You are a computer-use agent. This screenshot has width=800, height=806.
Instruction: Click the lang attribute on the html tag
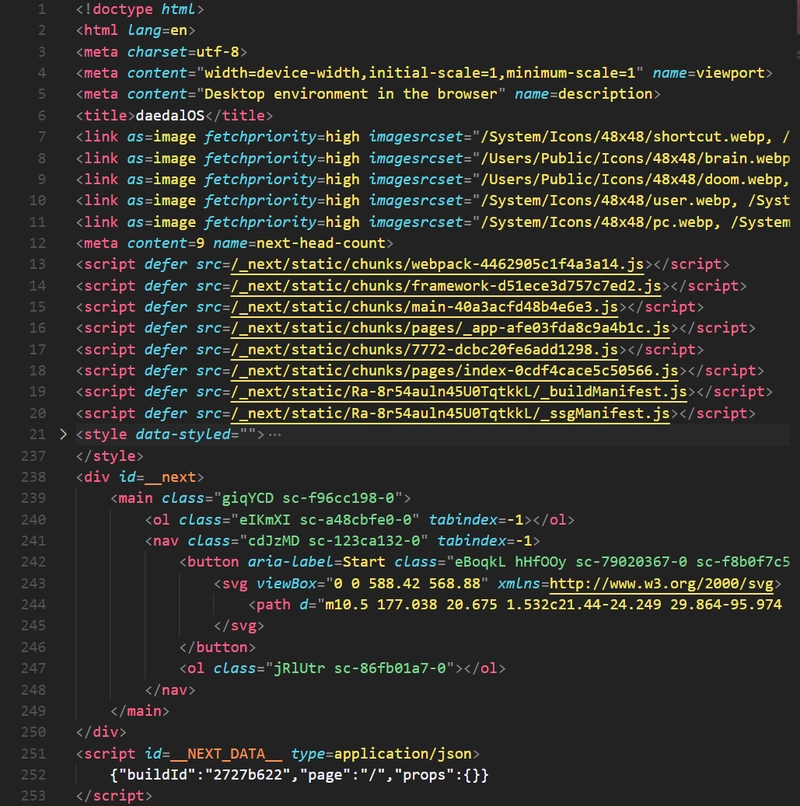pyautogui.click(x=144, y=30)
